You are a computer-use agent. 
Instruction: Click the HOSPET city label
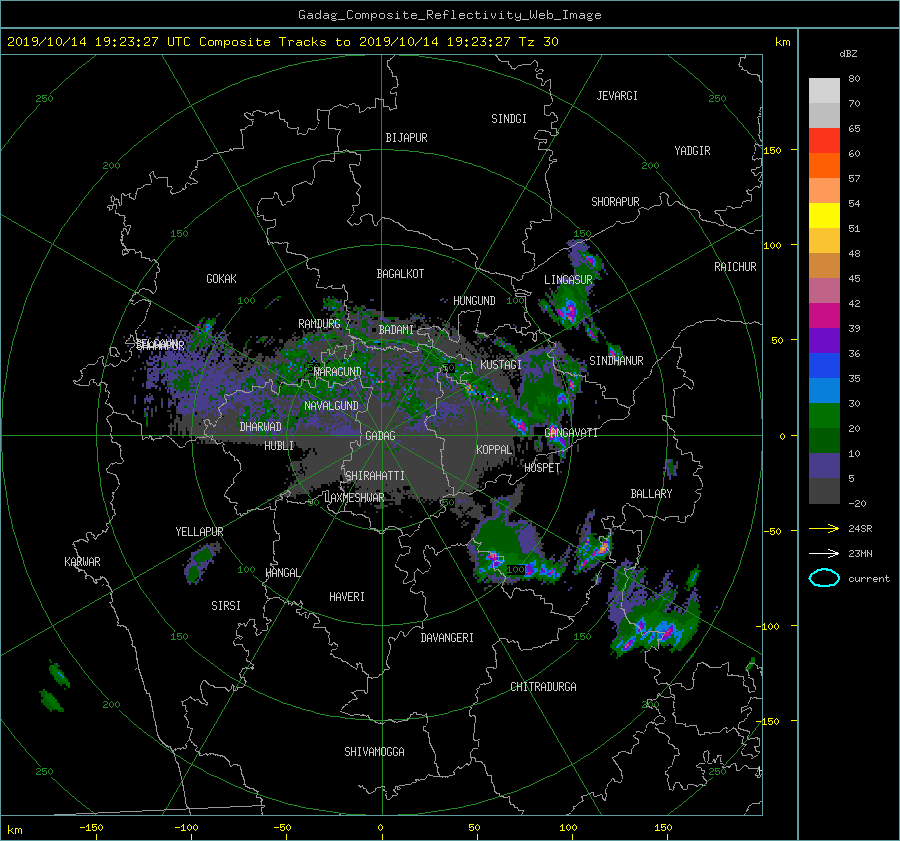542,468
